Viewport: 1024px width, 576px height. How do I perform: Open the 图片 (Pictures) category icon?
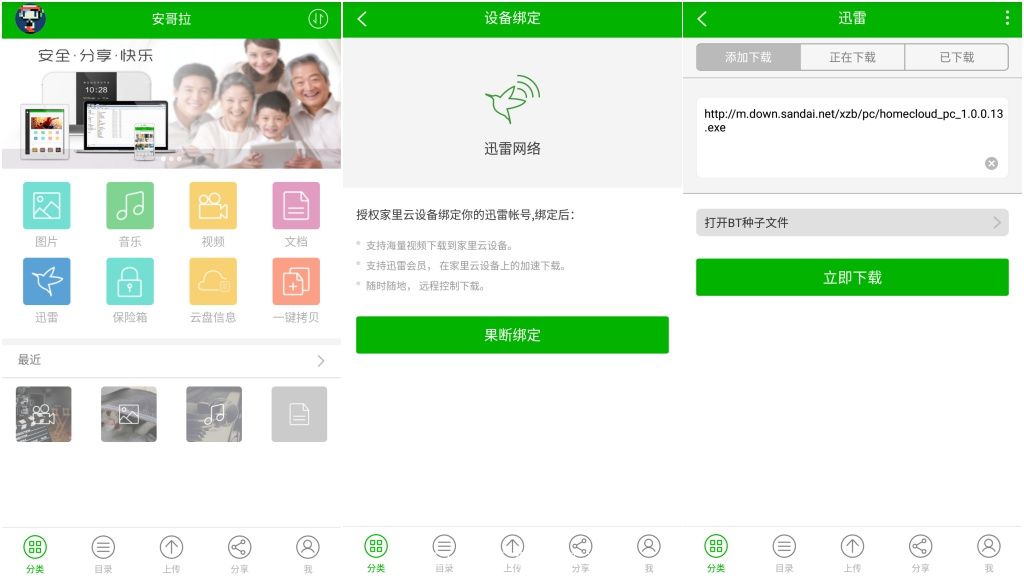[x=46, y=205]
